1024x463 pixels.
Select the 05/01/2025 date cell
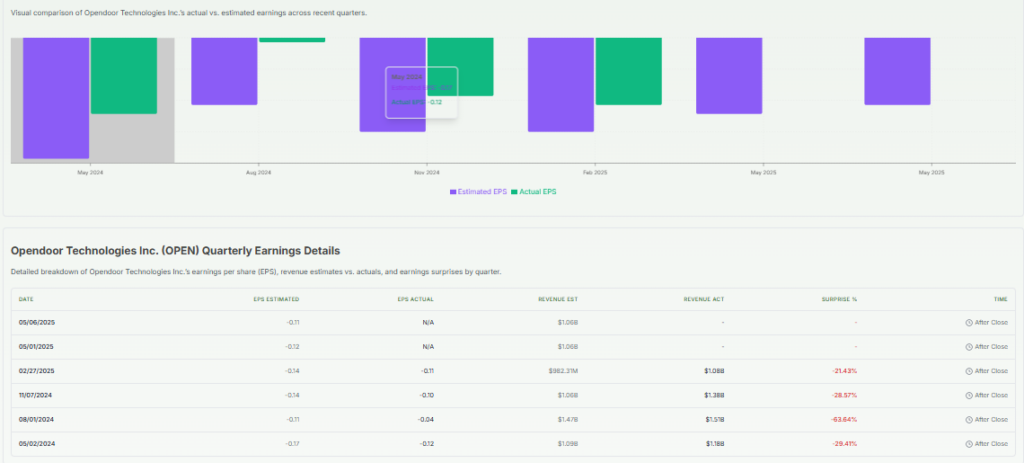pyautogui.click(x=37, y=347)
